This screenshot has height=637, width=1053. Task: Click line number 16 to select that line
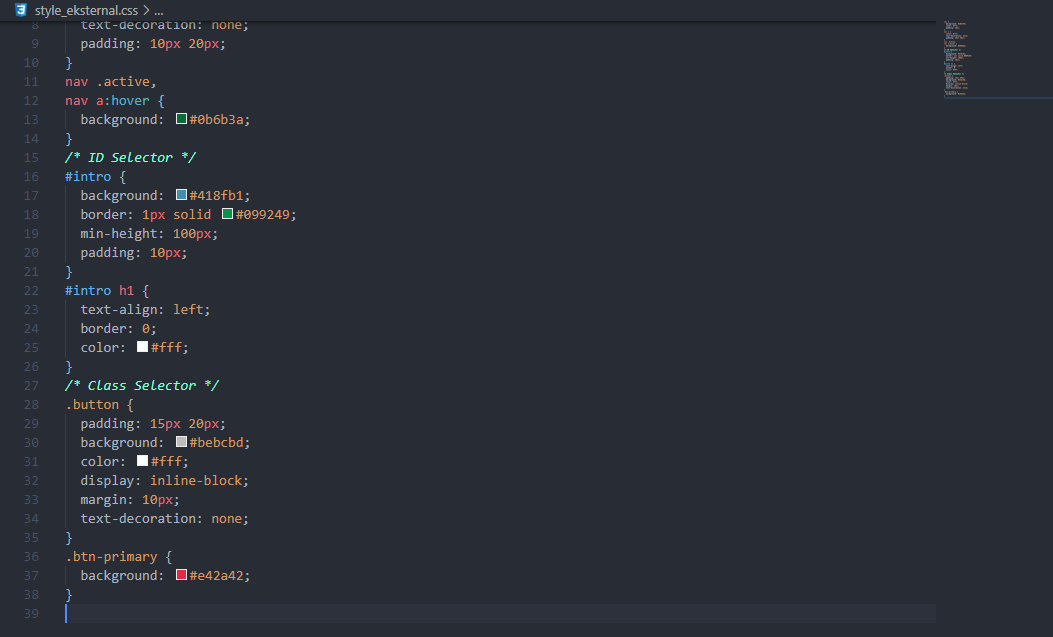point(30,176)
